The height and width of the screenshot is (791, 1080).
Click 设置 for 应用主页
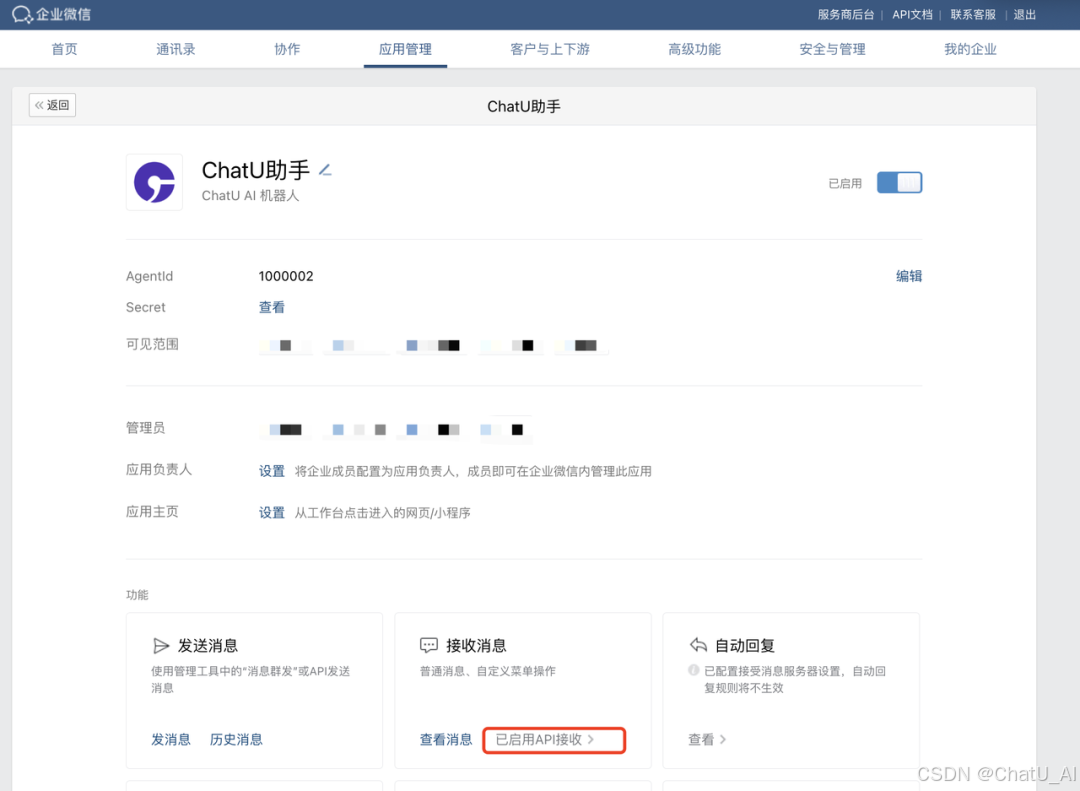click(271, 513)
